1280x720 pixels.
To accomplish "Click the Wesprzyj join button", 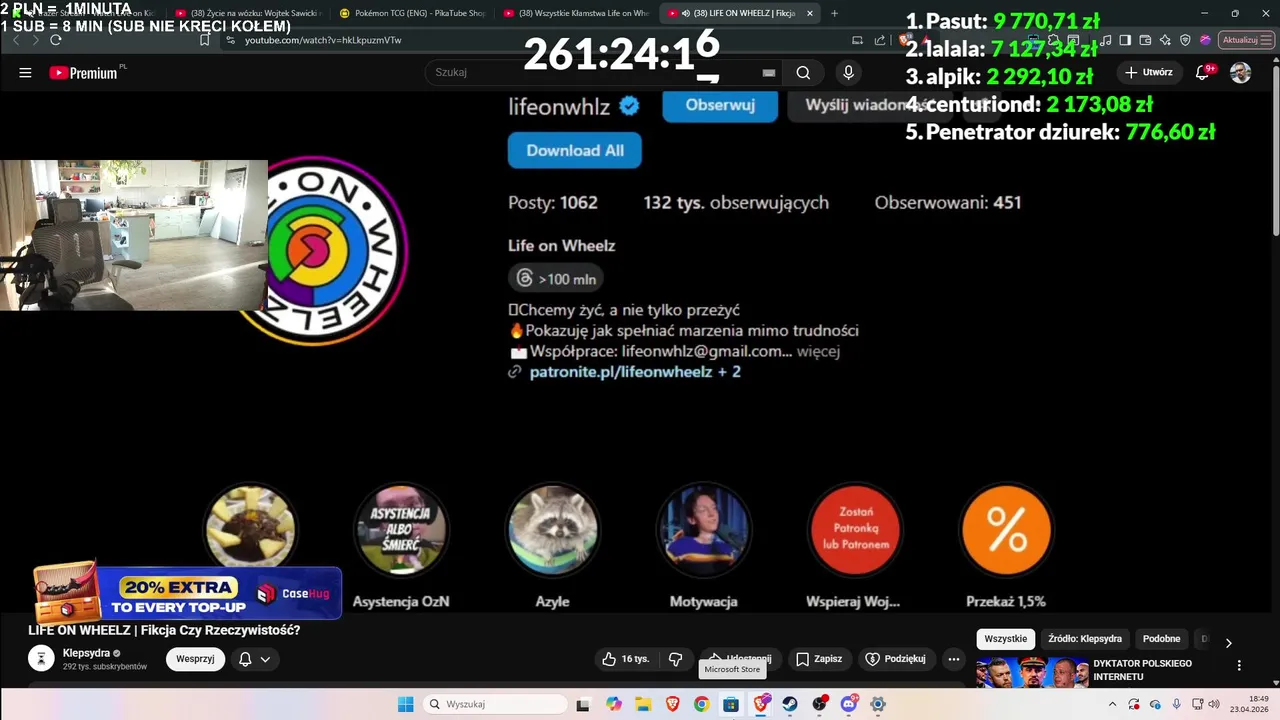I will [195, 659].
